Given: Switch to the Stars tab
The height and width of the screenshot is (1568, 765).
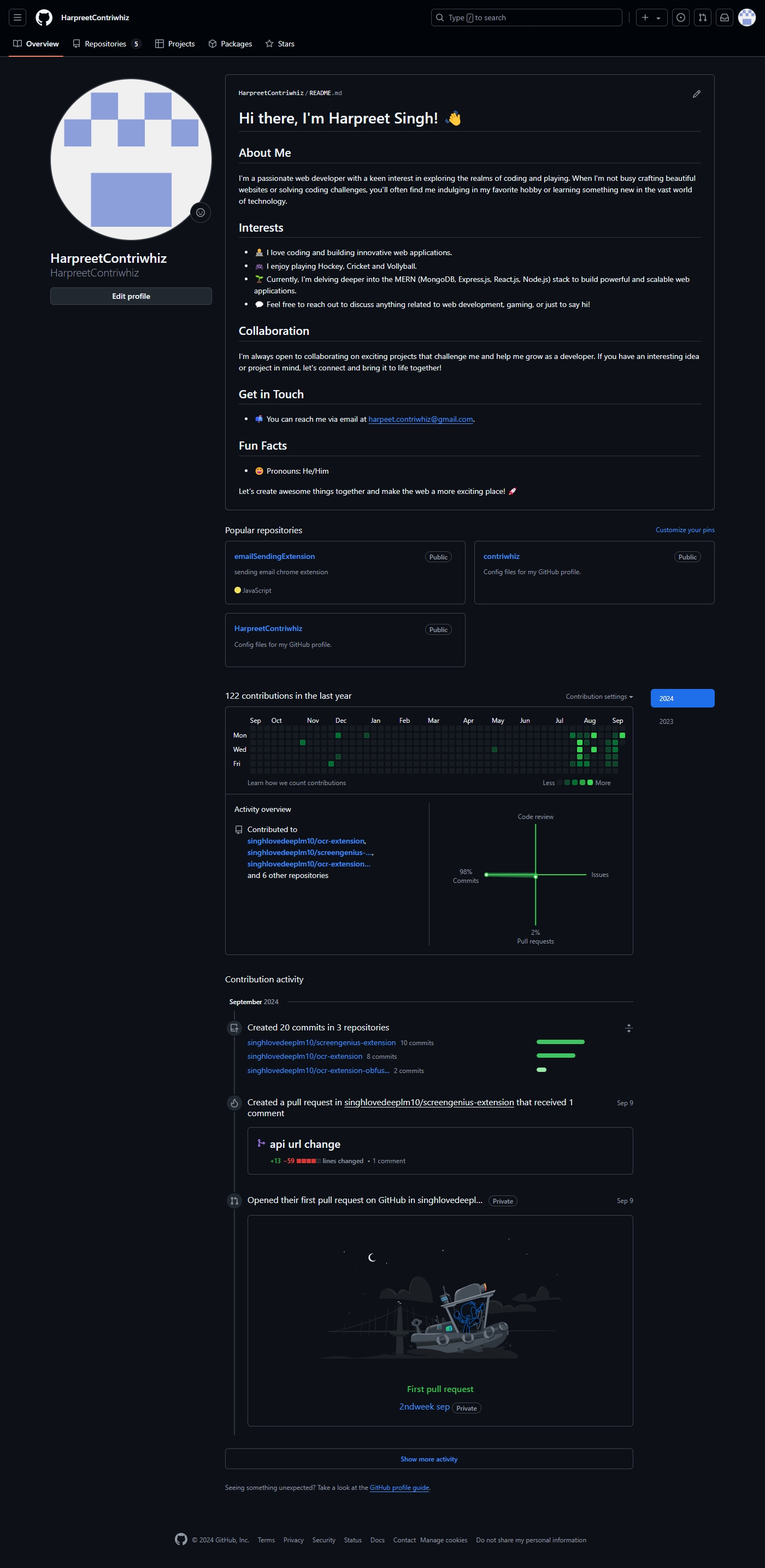Looking at the screenshot, I should click(280, 44).
